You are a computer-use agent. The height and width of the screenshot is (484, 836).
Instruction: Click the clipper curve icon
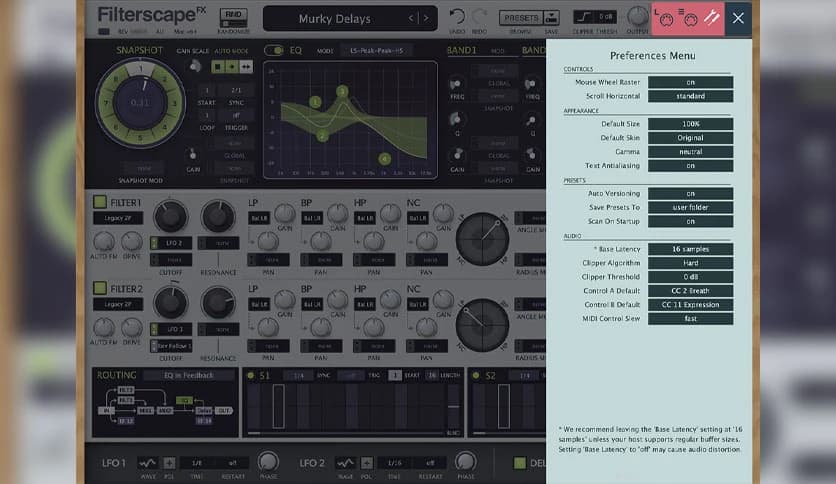583,17
